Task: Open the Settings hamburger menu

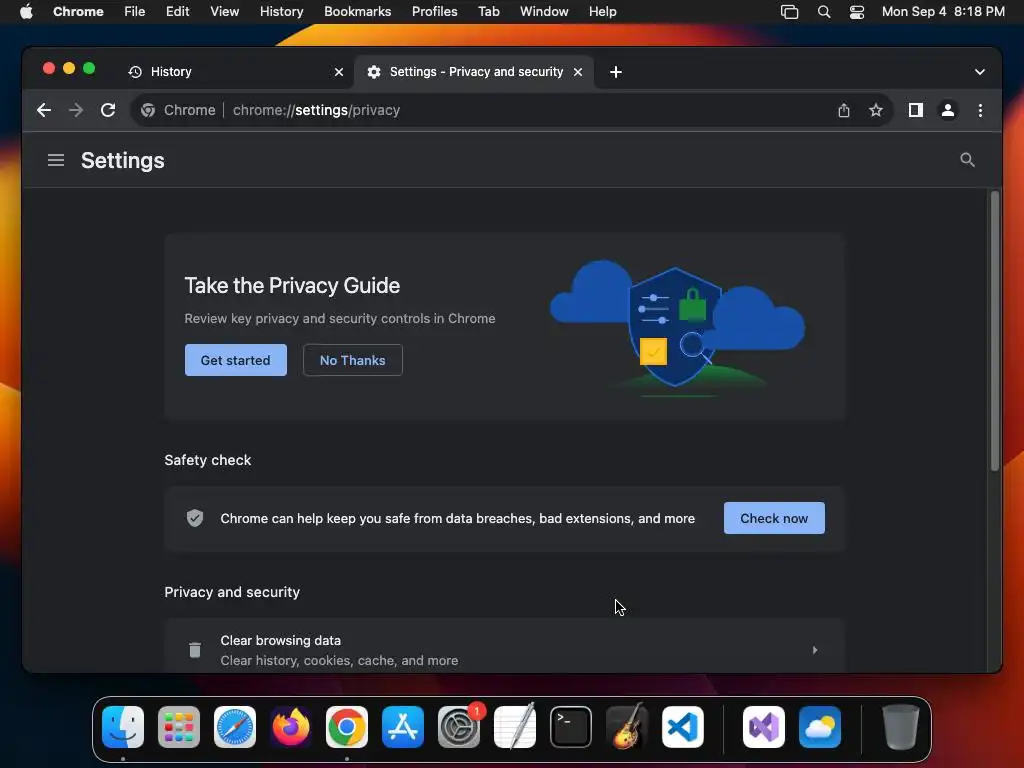Action: 56,160
